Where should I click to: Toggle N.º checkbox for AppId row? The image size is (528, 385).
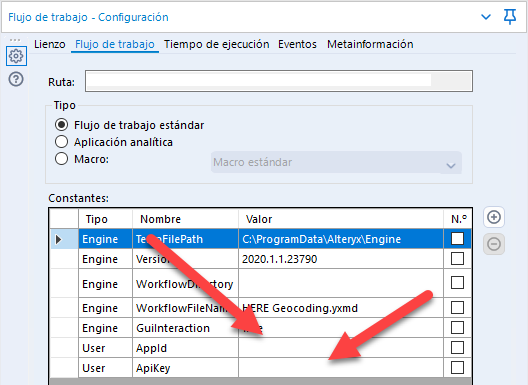457,348
